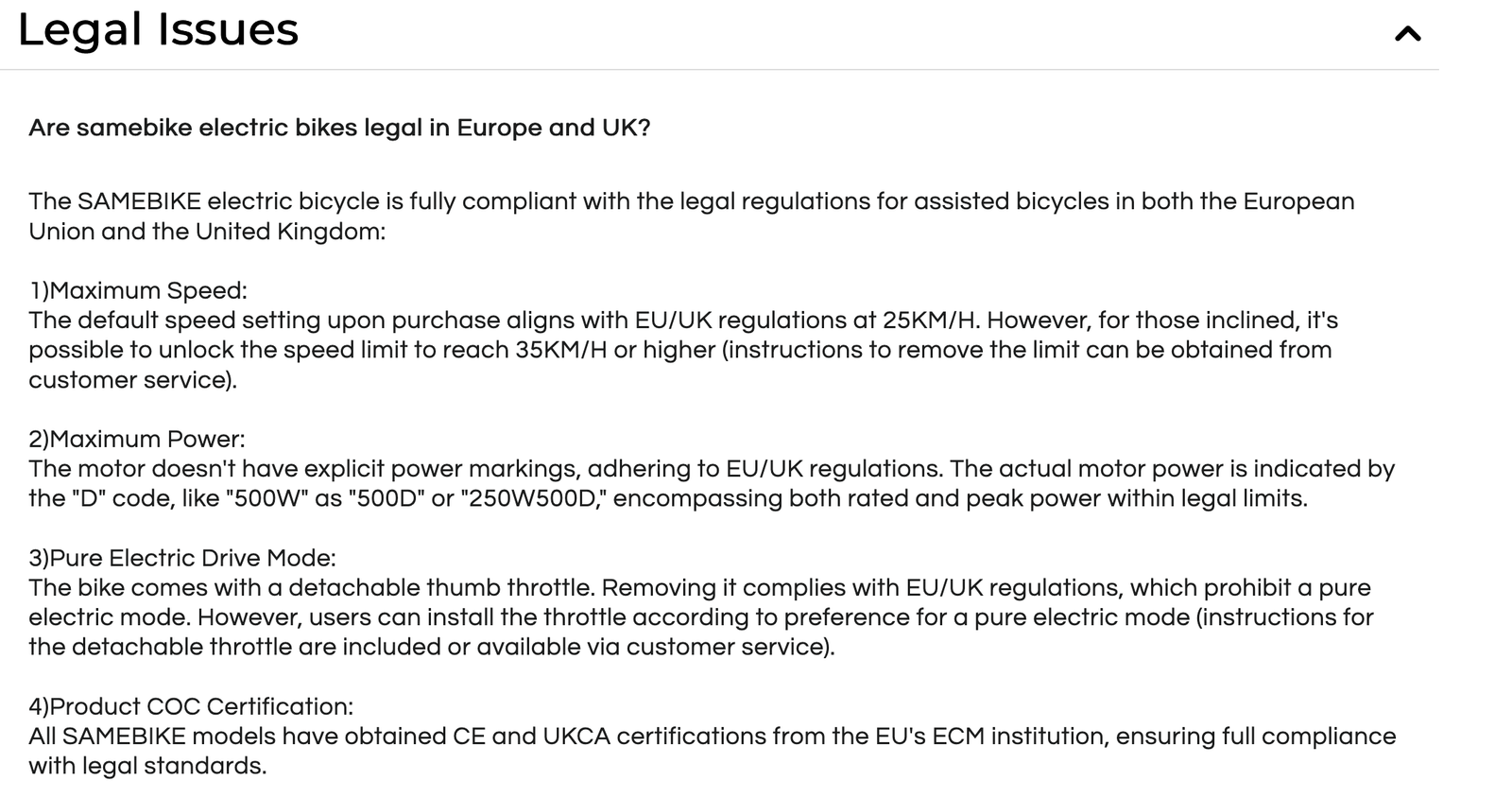Click the Legal Issues section heading
This screenshot has height=798, width=1512.
(158, 29)
